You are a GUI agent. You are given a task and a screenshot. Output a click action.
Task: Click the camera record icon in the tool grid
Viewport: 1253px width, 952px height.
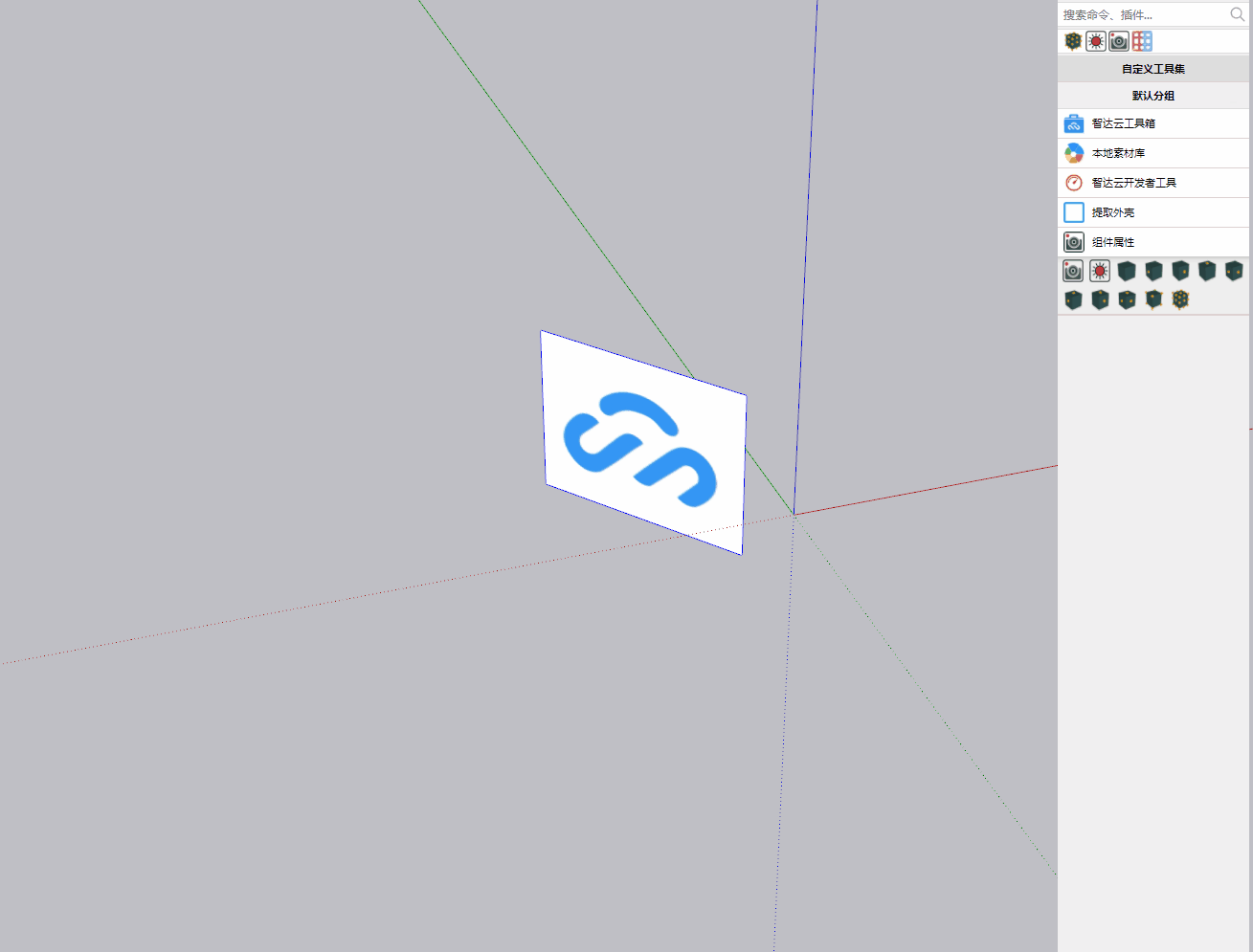[x=1073, y=271]
